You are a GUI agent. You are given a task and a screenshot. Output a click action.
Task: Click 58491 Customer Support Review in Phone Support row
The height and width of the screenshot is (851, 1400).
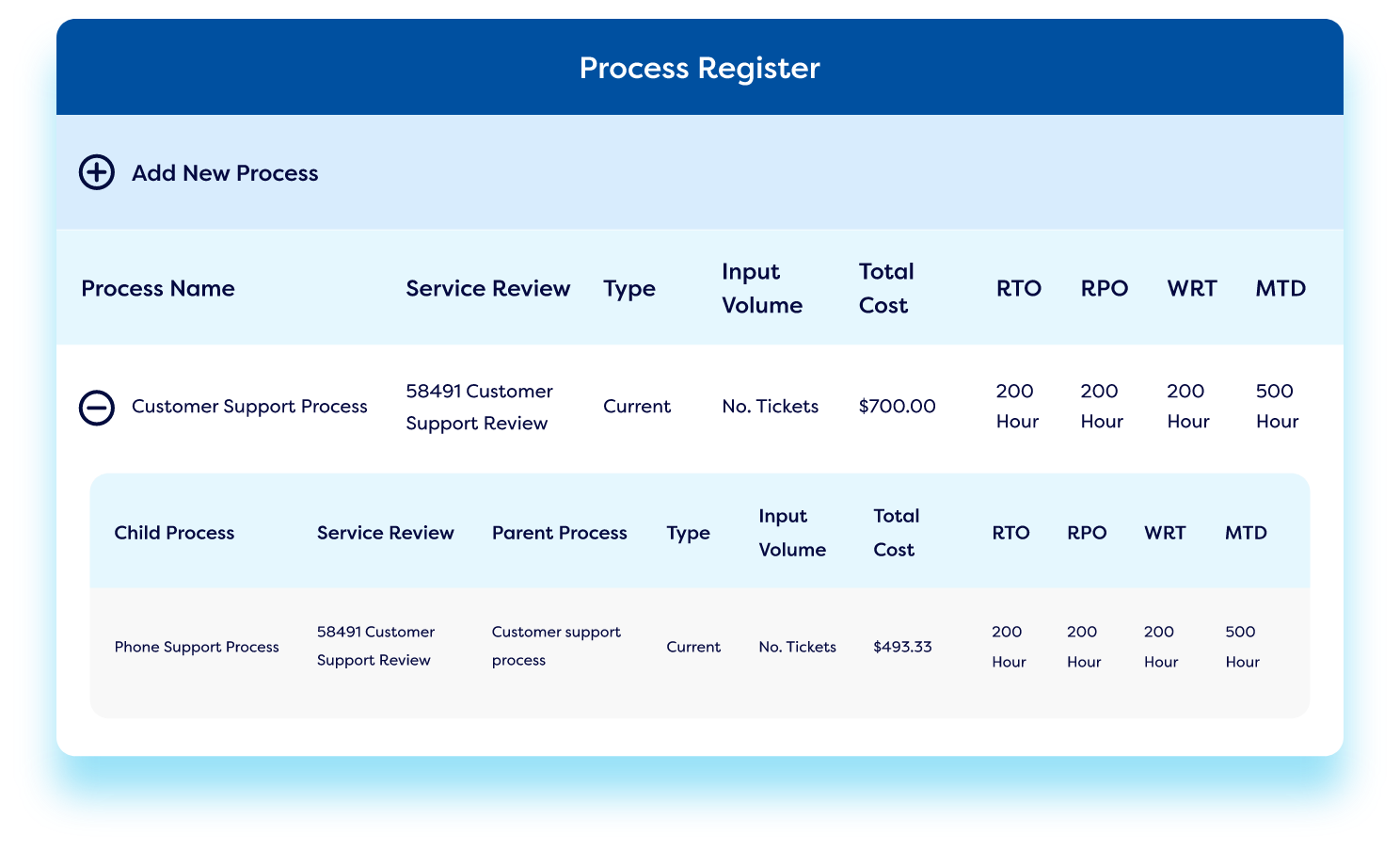(375, 646)
